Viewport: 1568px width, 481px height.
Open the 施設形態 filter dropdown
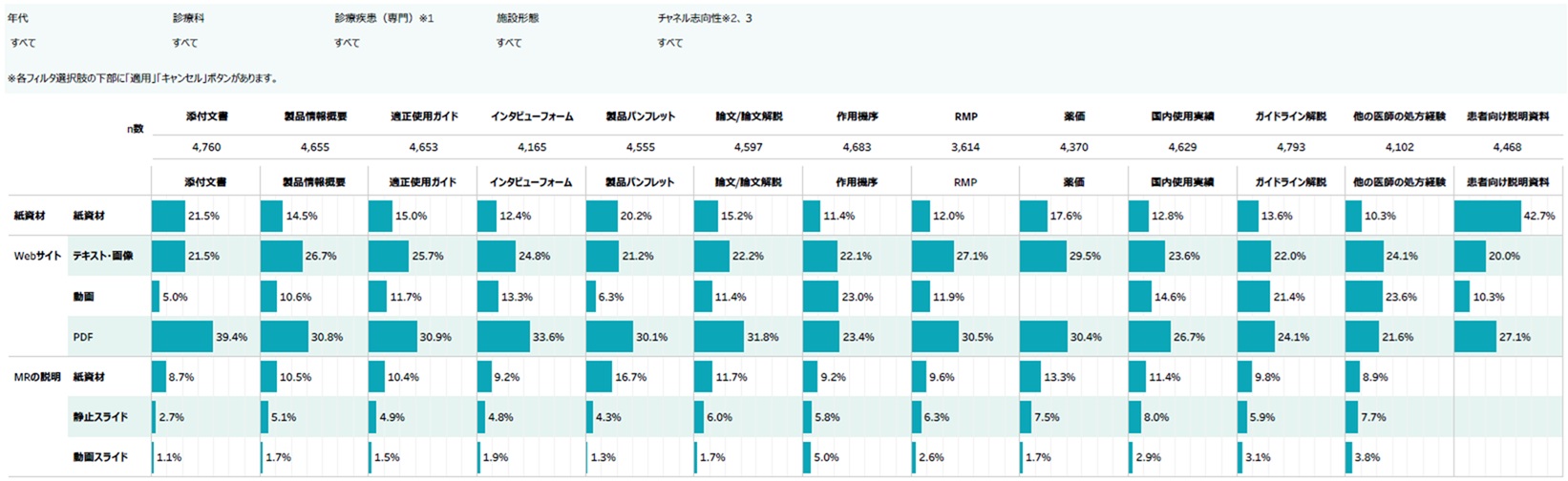click(509, 43)
